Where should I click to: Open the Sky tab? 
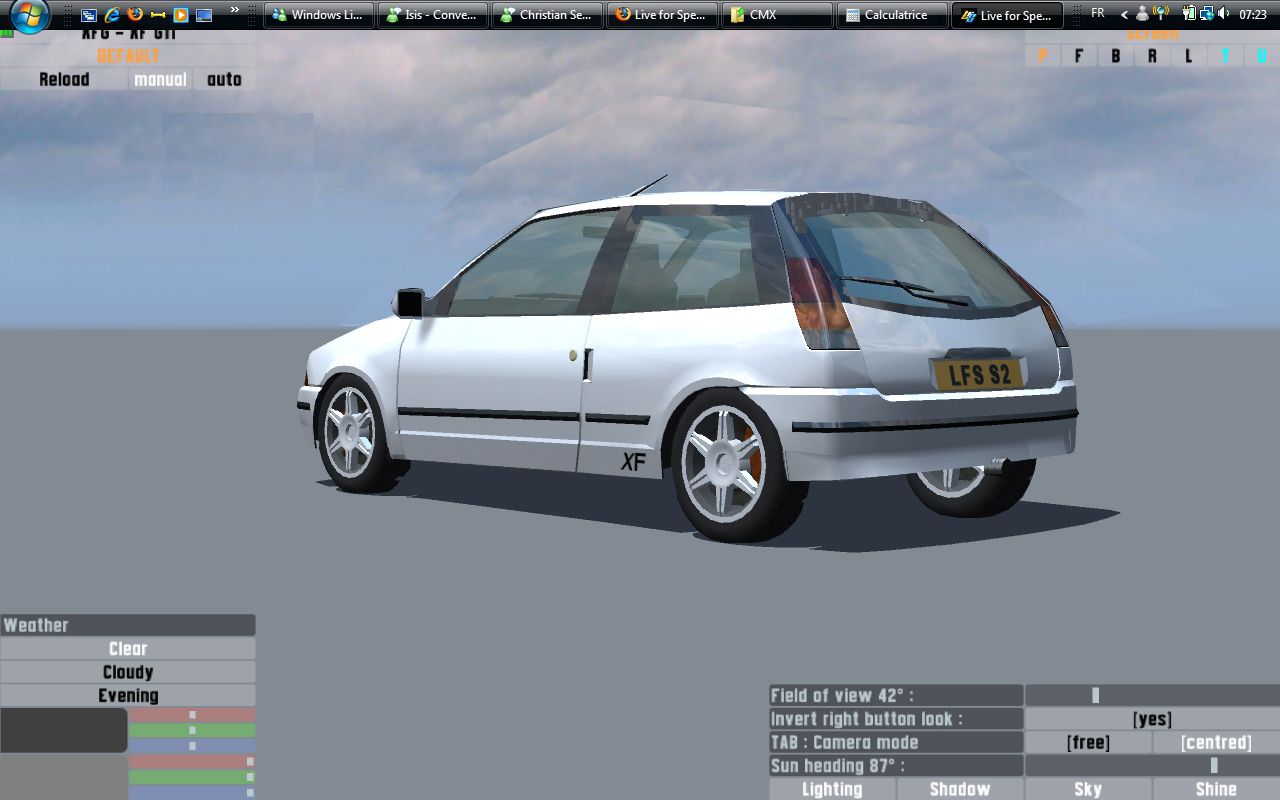(1089, 789)
